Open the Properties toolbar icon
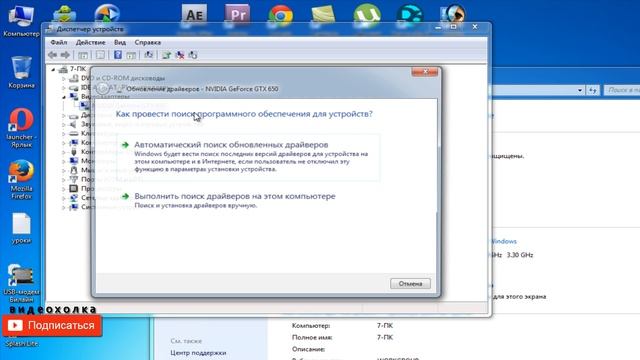The width and height of the screenshot is (640, 360). [x=100, y=55]
